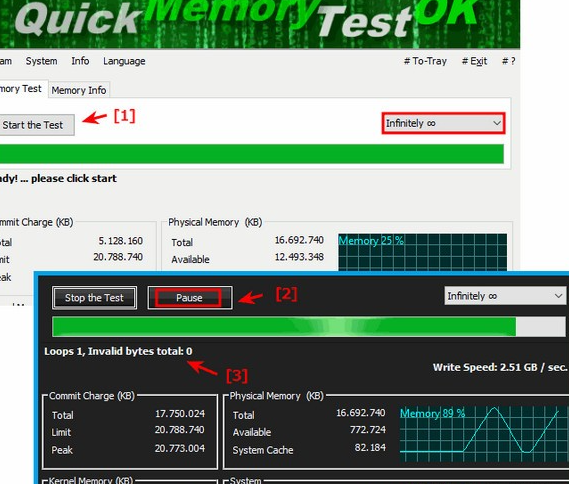The width and height of the screenshot is (569, 484).
Task: Open the System menu
Action: point(41,61)
